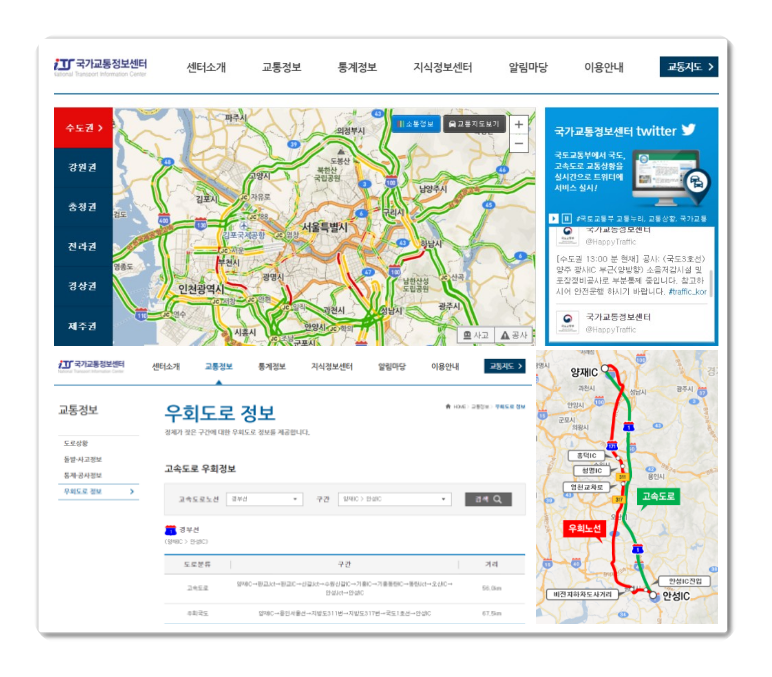The height and width of the screenshot is (677, 772).
Task: Click the 양재IC marker on detour map
Action: click(x=605, y=368)
